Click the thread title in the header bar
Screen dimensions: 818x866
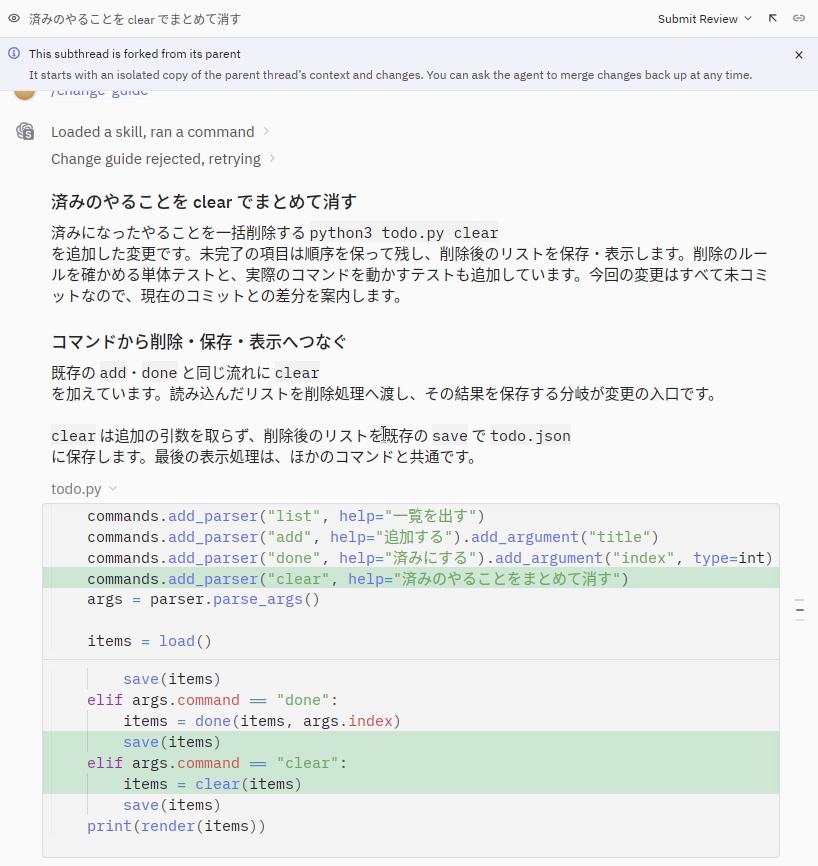click(135, 19)
